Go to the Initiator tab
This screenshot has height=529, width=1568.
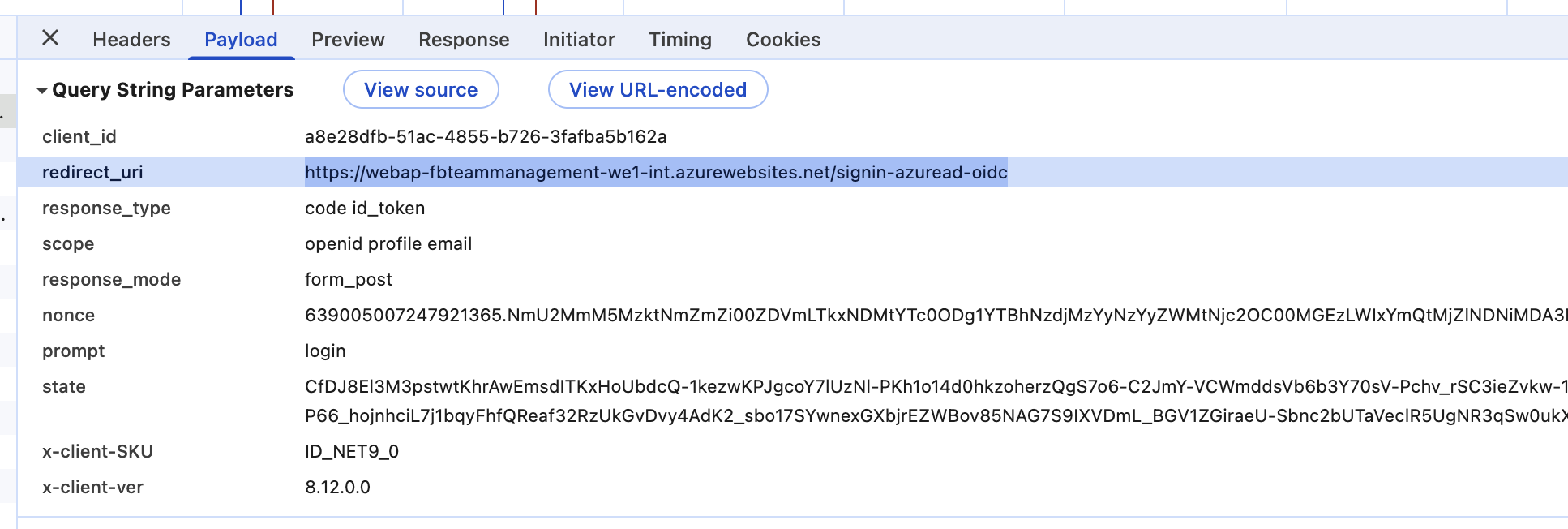pyautogui.click(x=579, y=40)
